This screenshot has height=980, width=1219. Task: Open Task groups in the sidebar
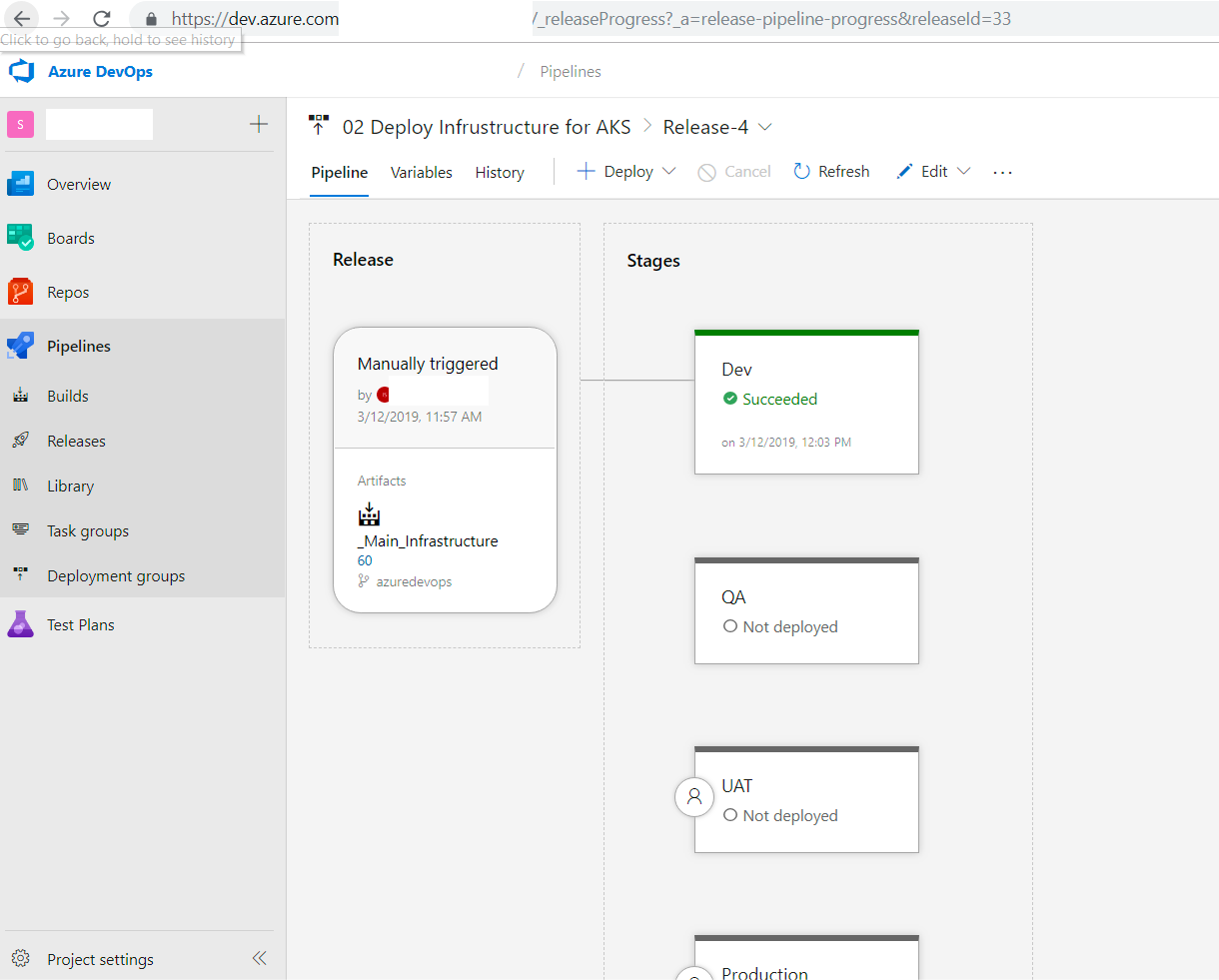(x=22, y=530)
